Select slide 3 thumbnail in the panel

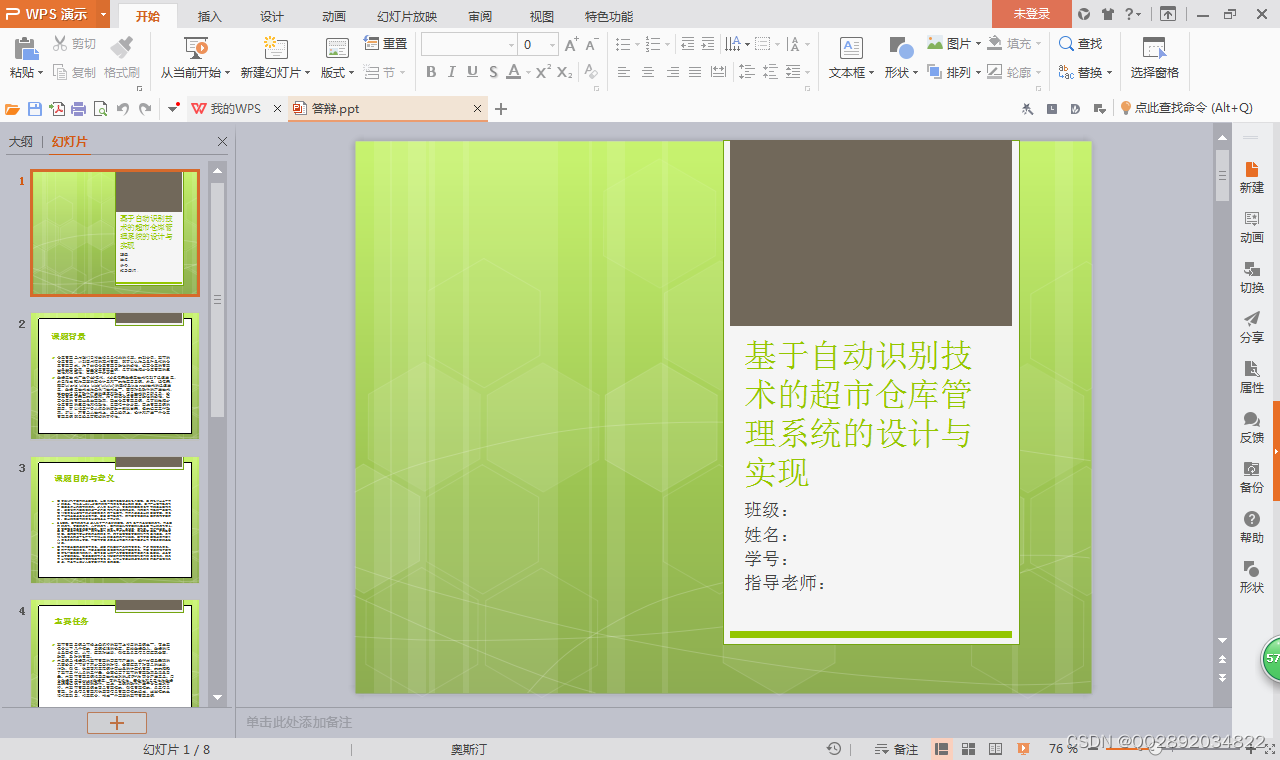(114, 519)
